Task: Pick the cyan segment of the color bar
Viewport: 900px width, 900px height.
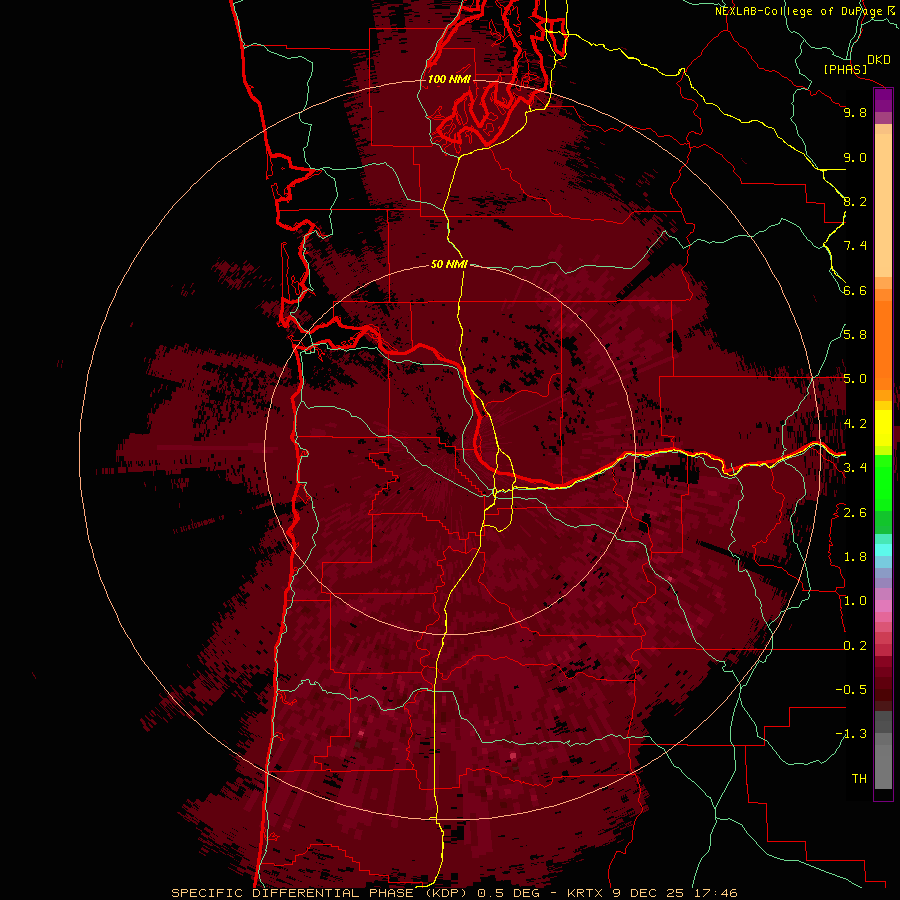Action: pos(883,550)
